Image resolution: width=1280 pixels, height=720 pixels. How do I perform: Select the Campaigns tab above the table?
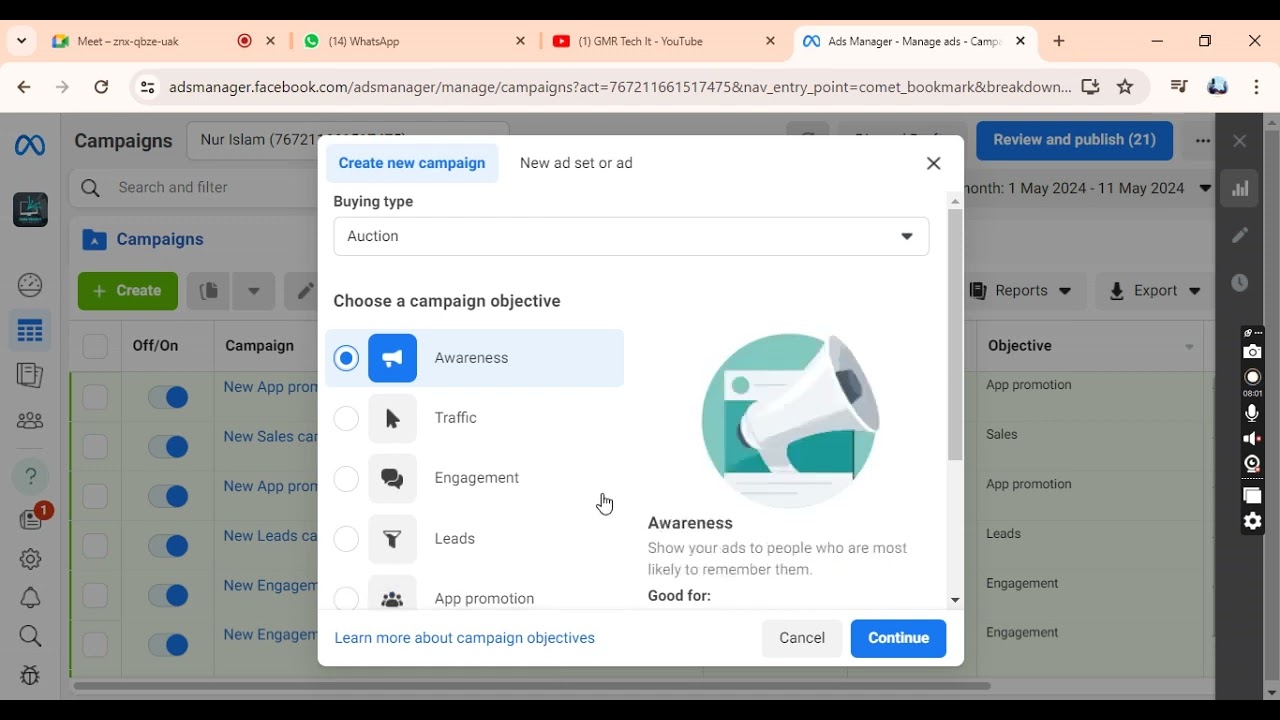pyautogui.click(x=144, y=240)
